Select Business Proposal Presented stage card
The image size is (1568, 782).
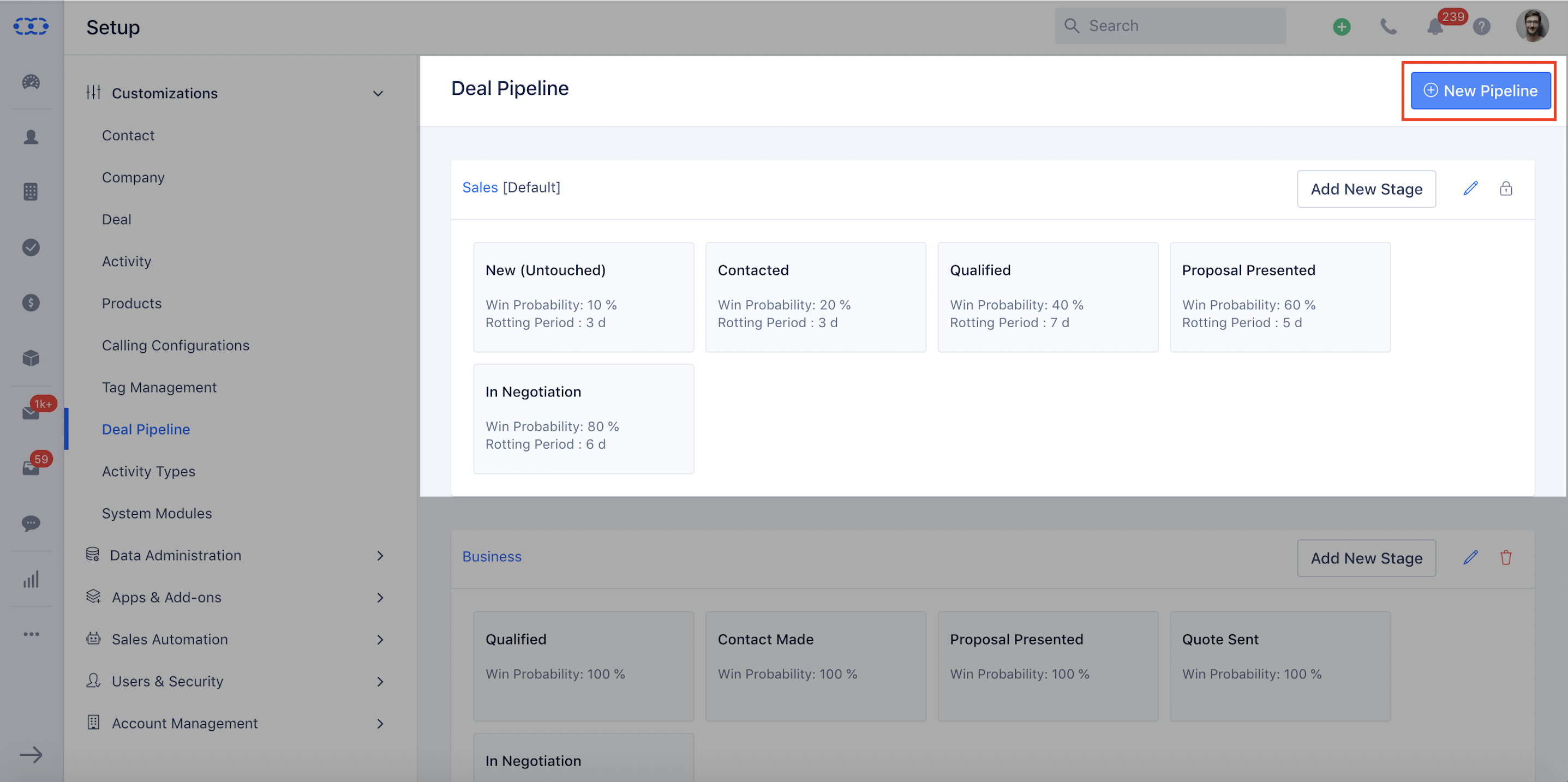point(1048,666)
